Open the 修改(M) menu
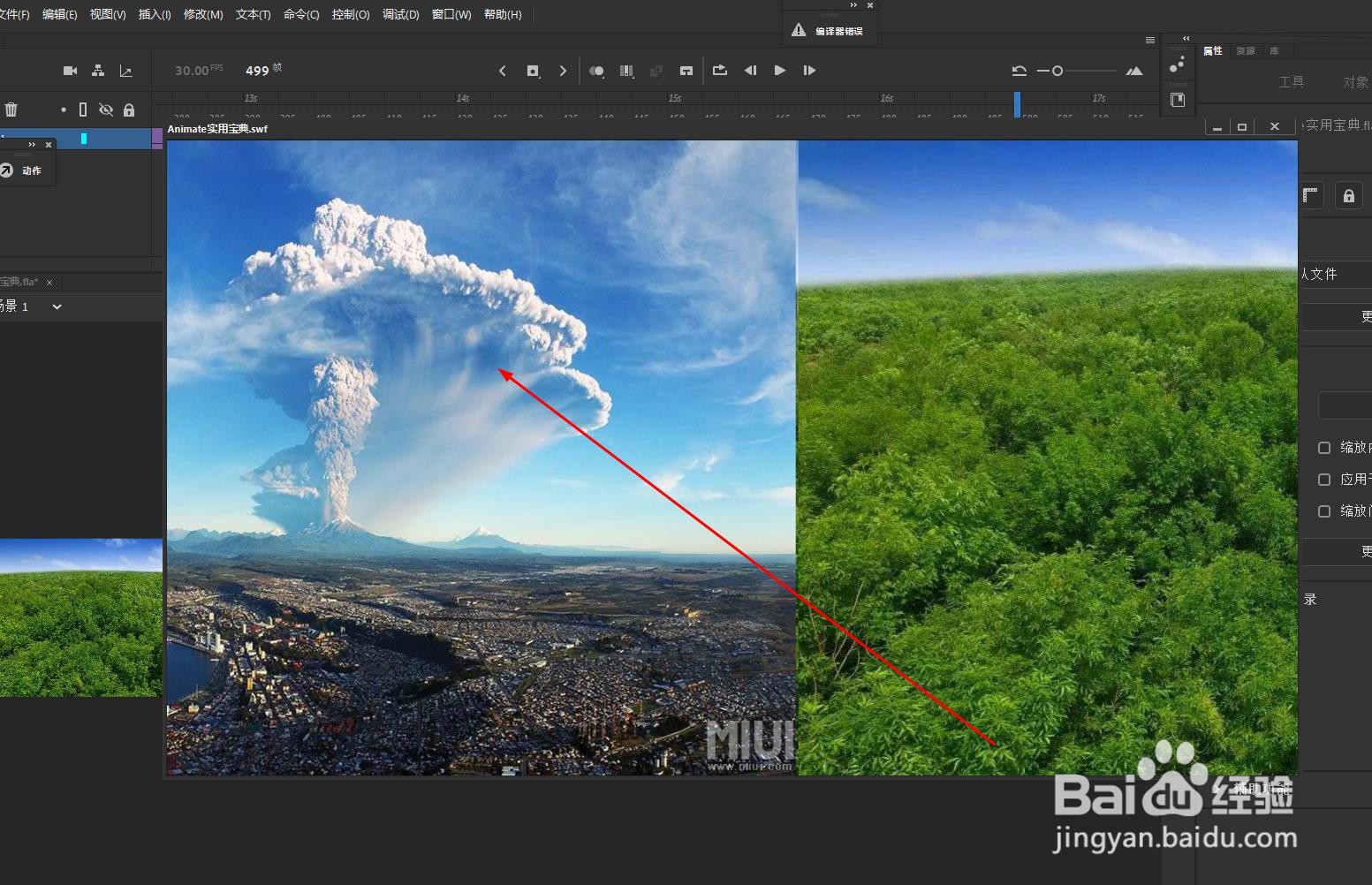This screenshot has height=885, width=1372. point(203,15)
